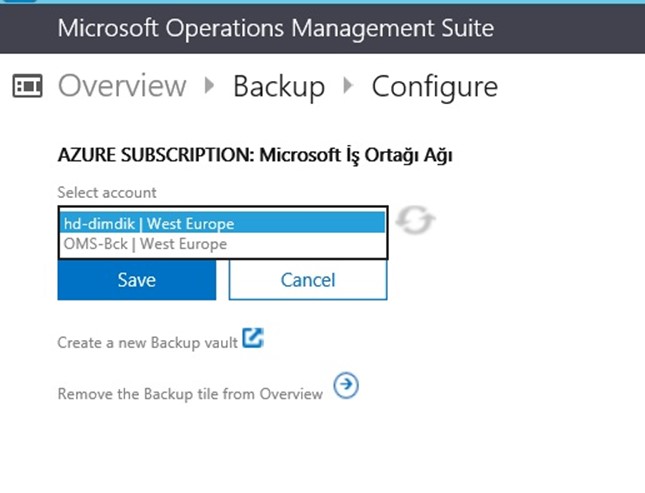Cancel the account configuration
This screenshot has width=645, height=493.
point(308,280)
